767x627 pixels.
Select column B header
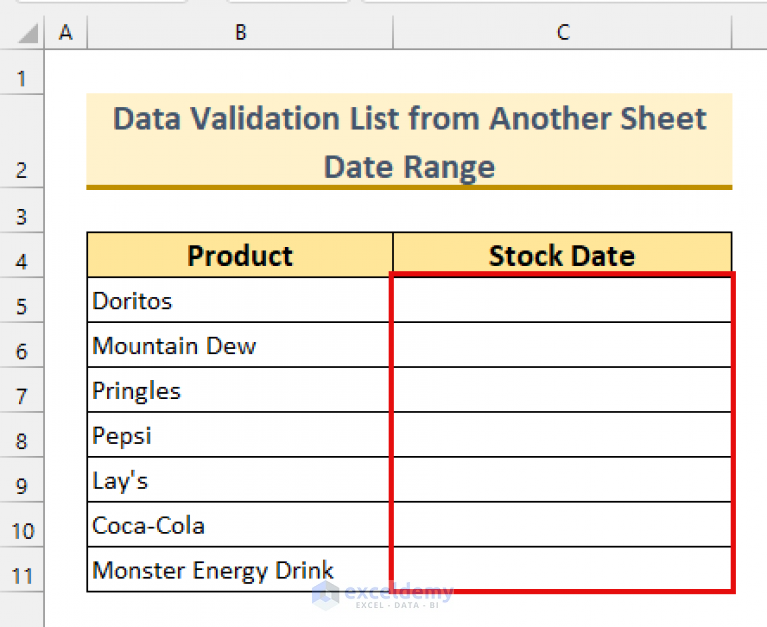[x=240, y=33]
